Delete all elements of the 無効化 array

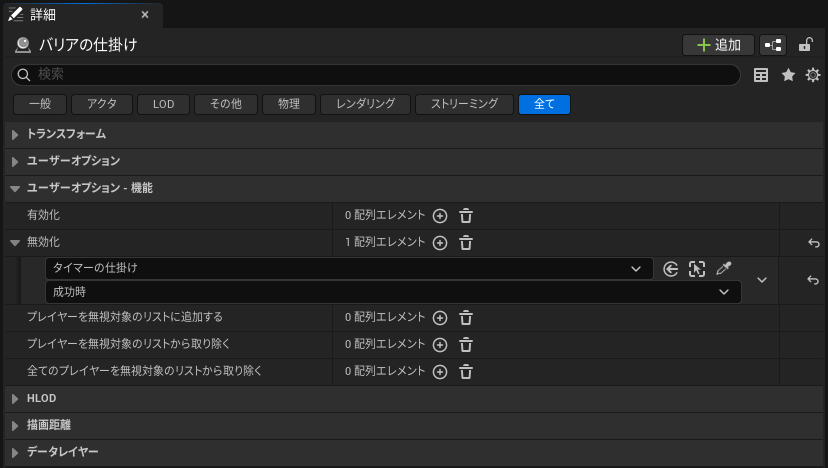pos(465,242)
